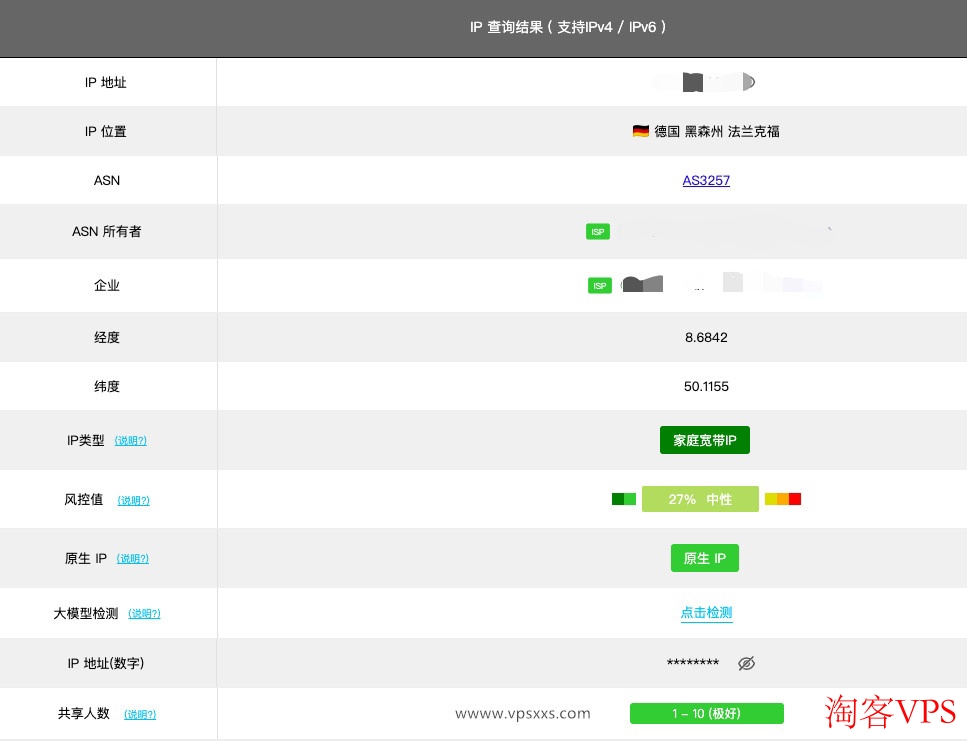Viewport: 967px width, 744px height.
Task: Click the ISP tag in 企业 row
Action: point(599,285)
